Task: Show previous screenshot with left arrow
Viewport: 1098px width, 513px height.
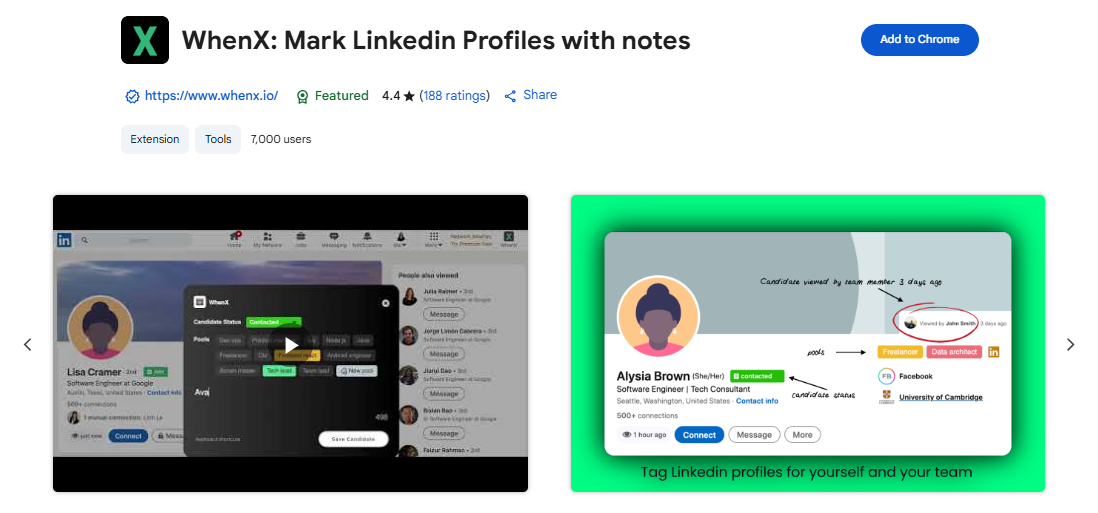Action: point(28,344)
